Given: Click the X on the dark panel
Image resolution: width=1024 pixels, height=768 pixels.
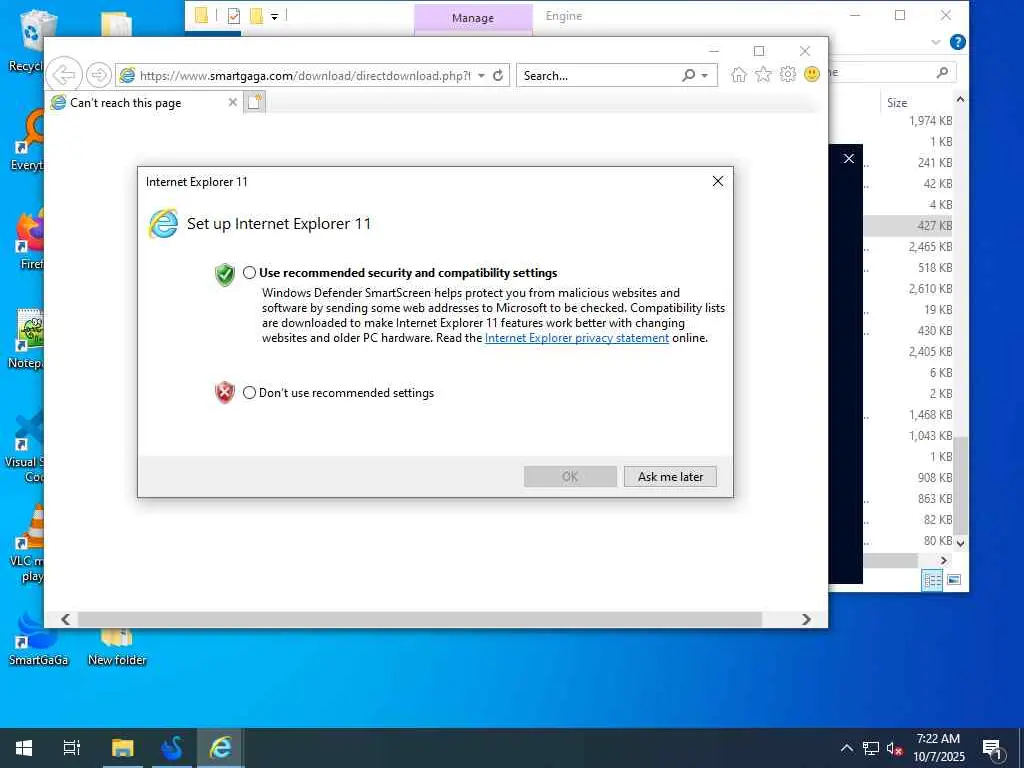Looking at the screenshot, I should click(848, 158).
